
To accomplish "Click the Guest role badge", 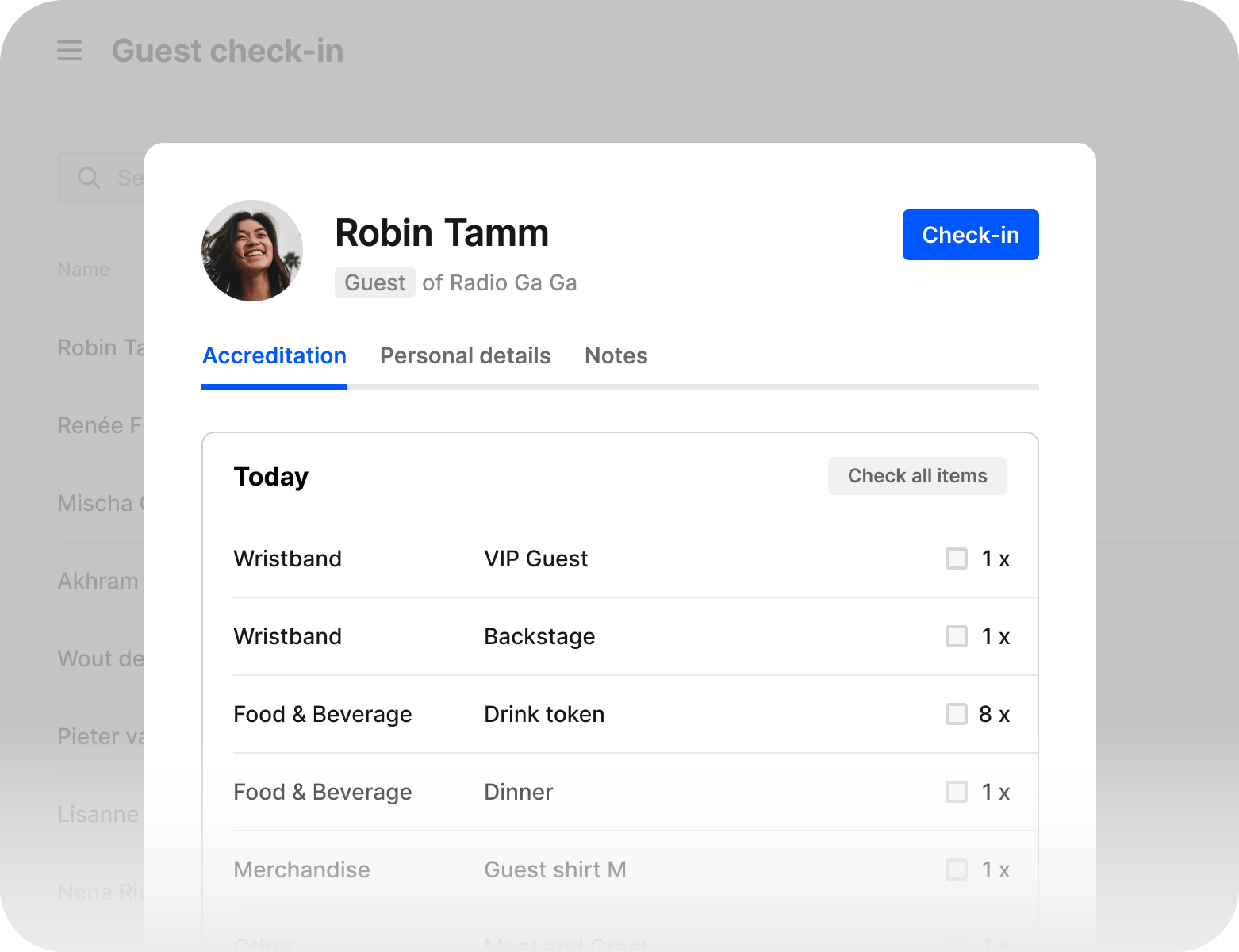I will pos(374,283).
